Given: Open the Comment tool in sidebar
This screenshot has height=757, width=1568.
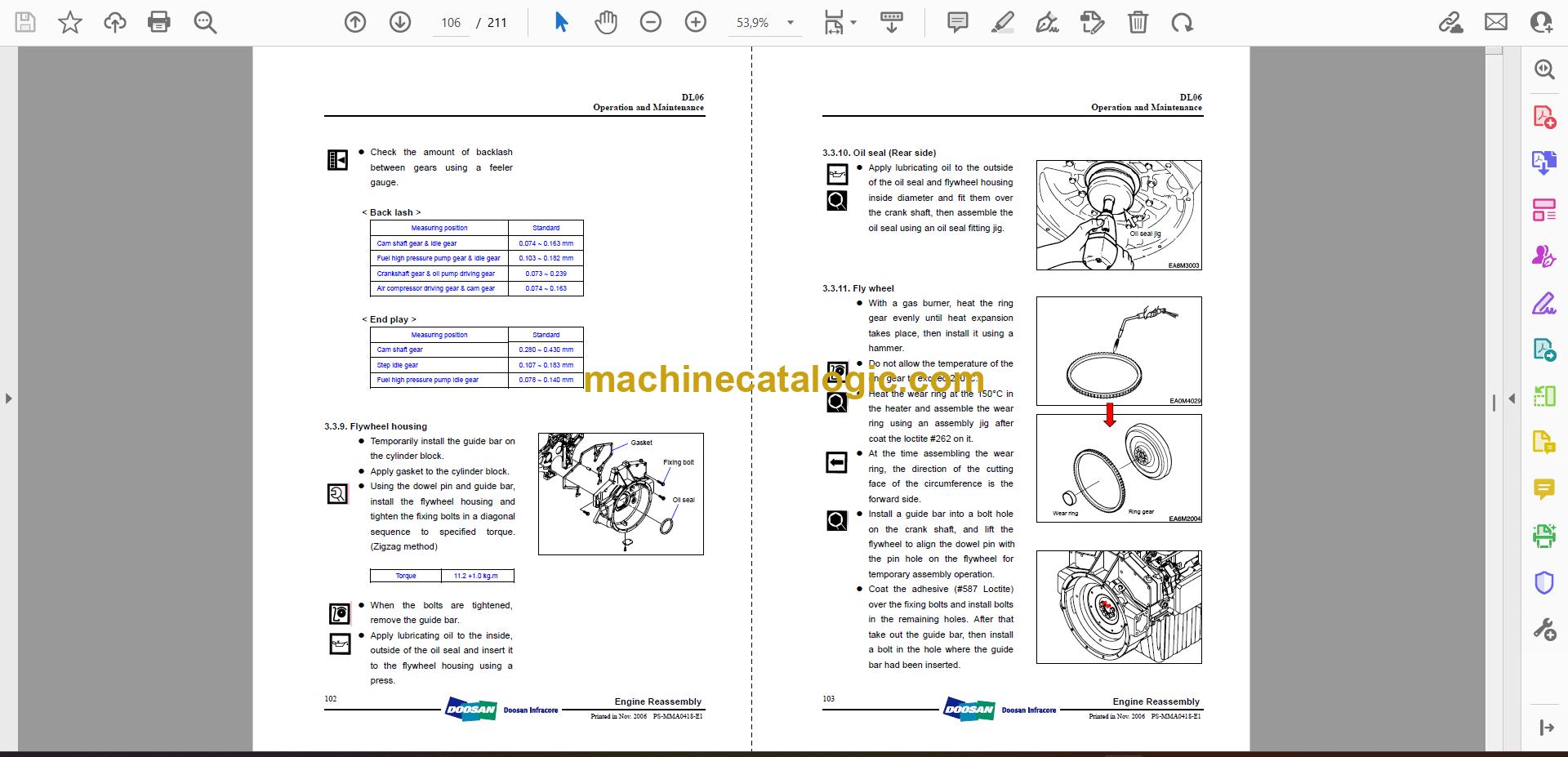Looking at the screenshot, I should (x=1544, y=489).
